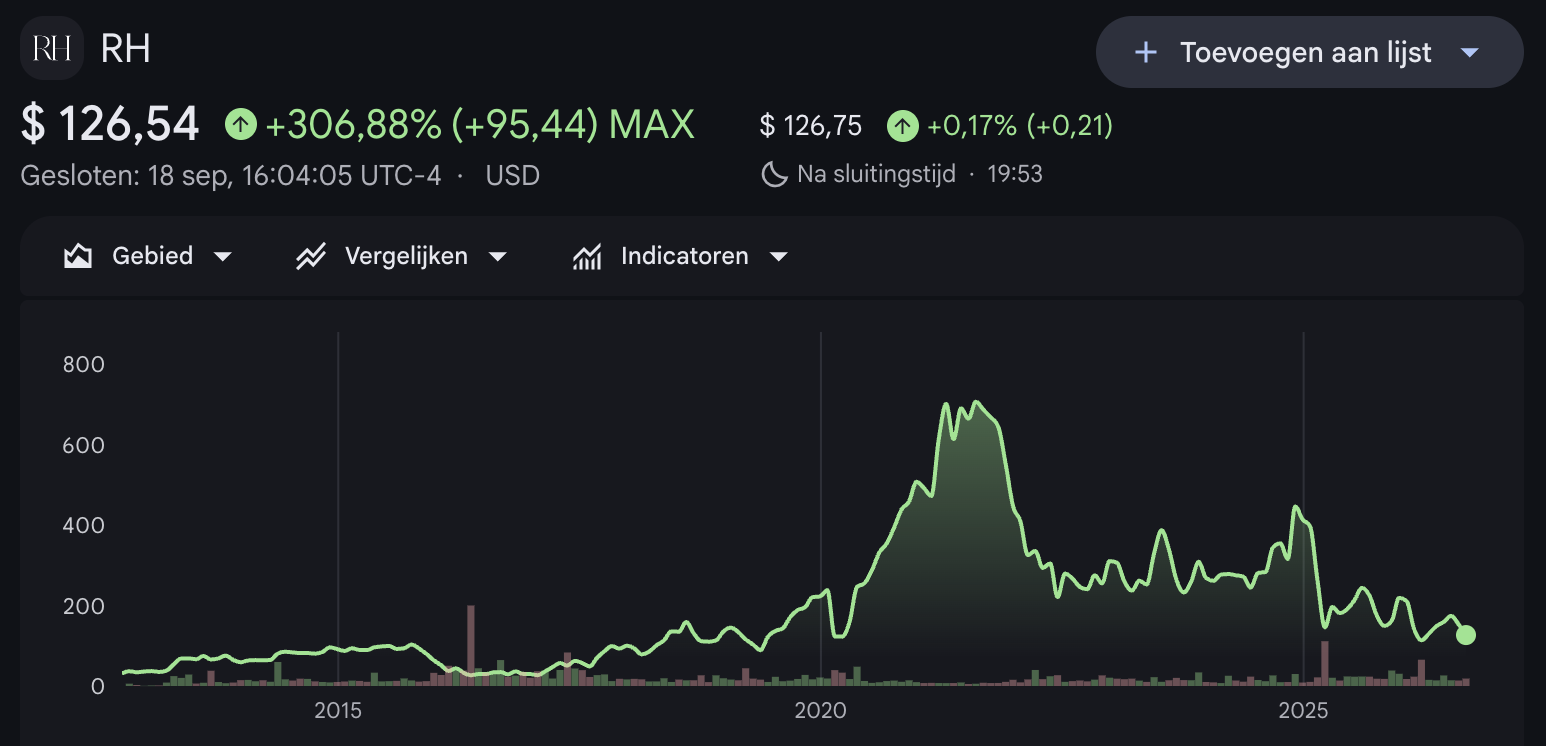Click the tall red volume bar after 2025
This screenshot has width=1546, height=746.
point(1325,663)
